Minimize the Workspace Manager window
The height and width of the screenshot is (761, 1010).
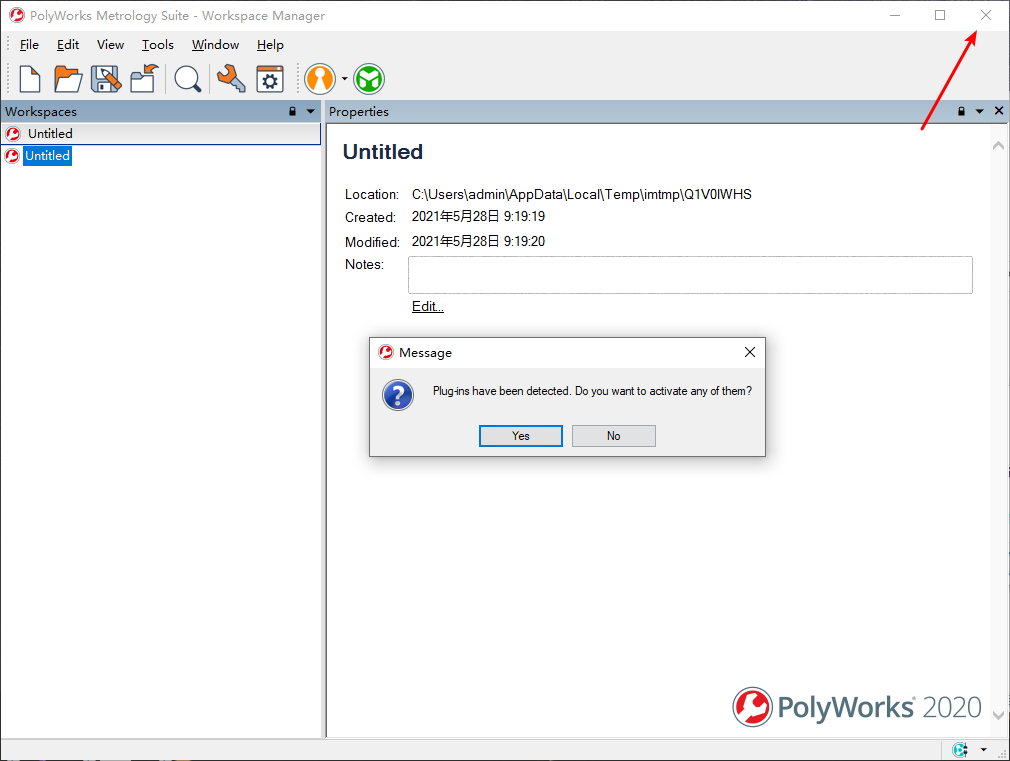[895, 15]
